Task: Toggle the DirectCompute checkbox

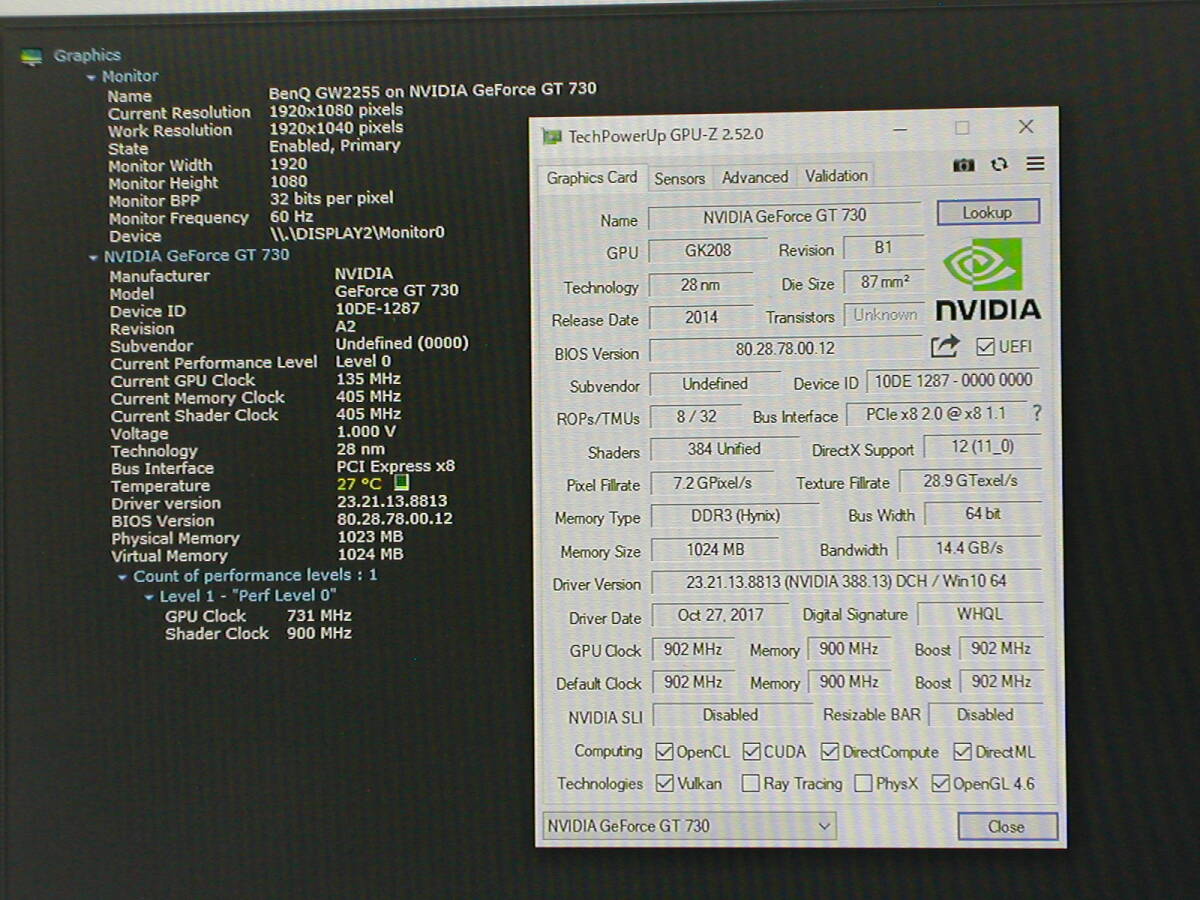Action: click(x=830, y=752)
